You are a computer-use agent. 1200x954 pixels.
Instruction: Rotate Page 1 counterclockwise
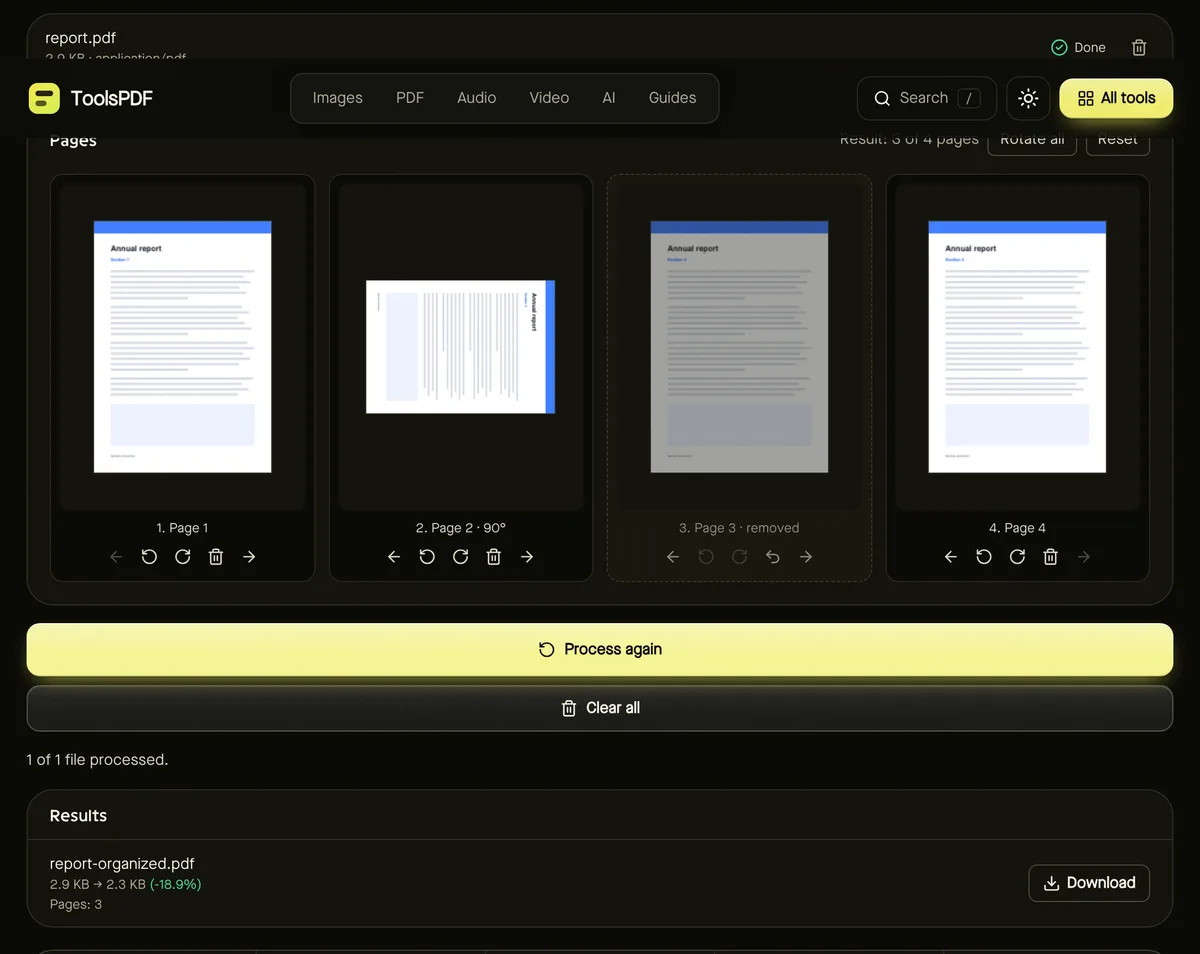149,557
